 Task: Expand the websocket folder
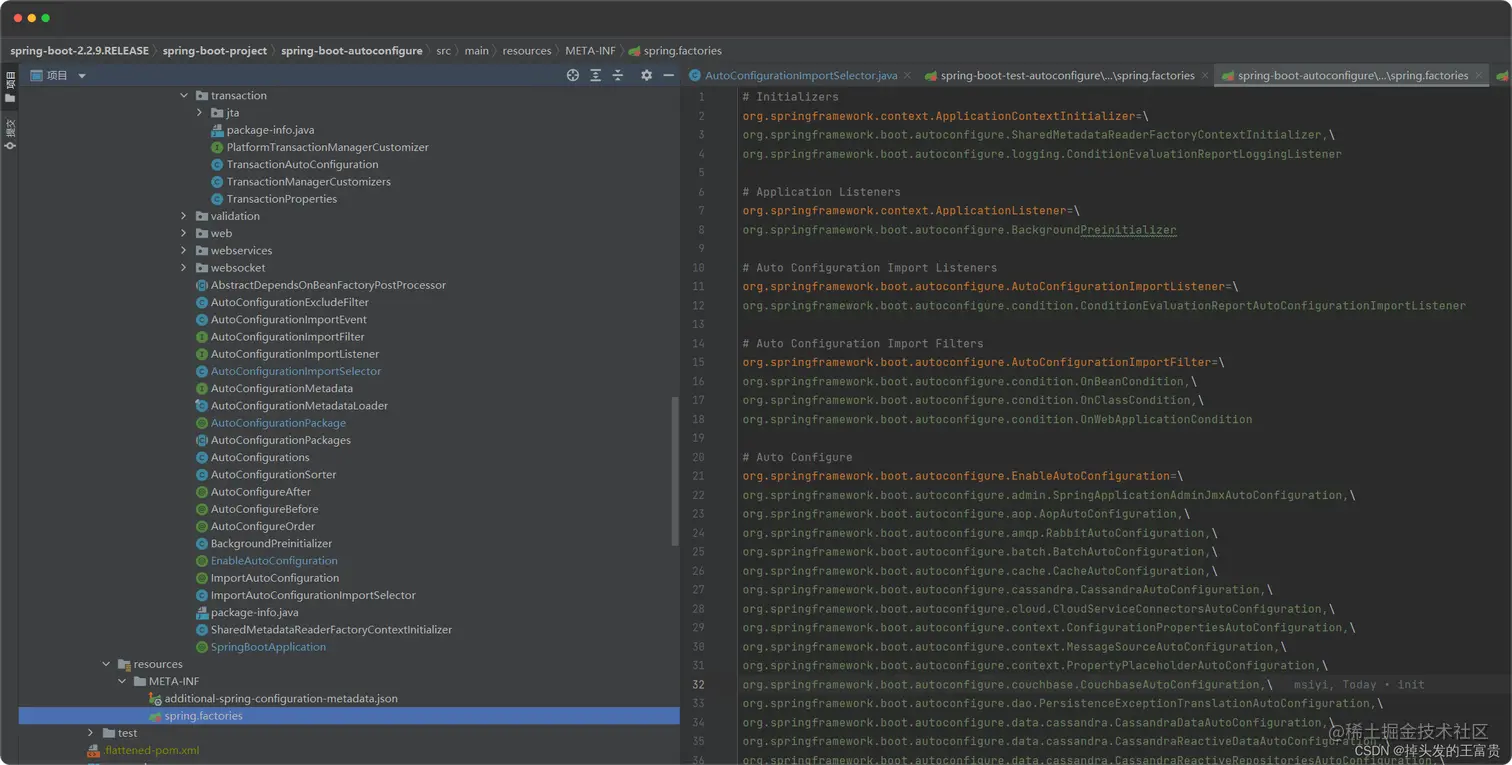(x=184, y=268)
